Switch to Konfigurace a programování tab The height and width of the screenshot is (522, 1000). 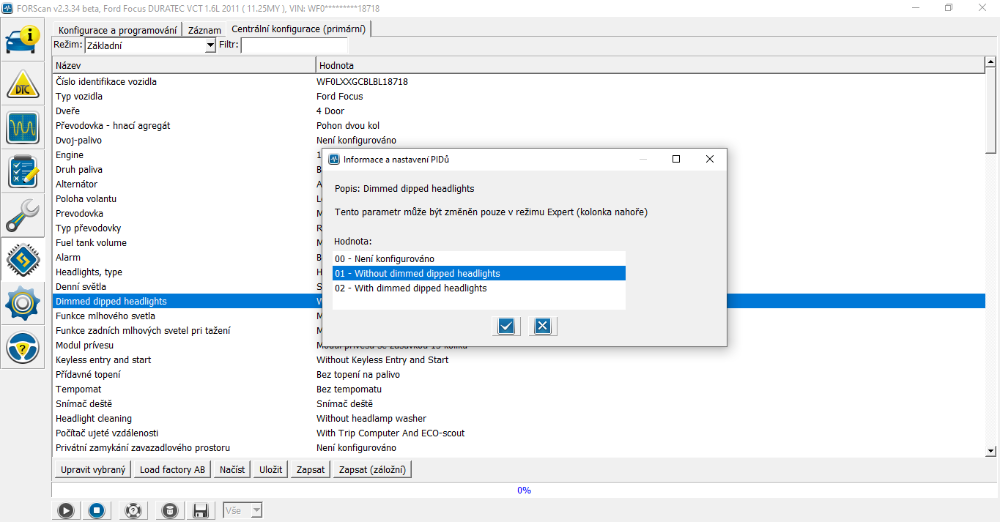pyautogui.click(x=118, y=30)
